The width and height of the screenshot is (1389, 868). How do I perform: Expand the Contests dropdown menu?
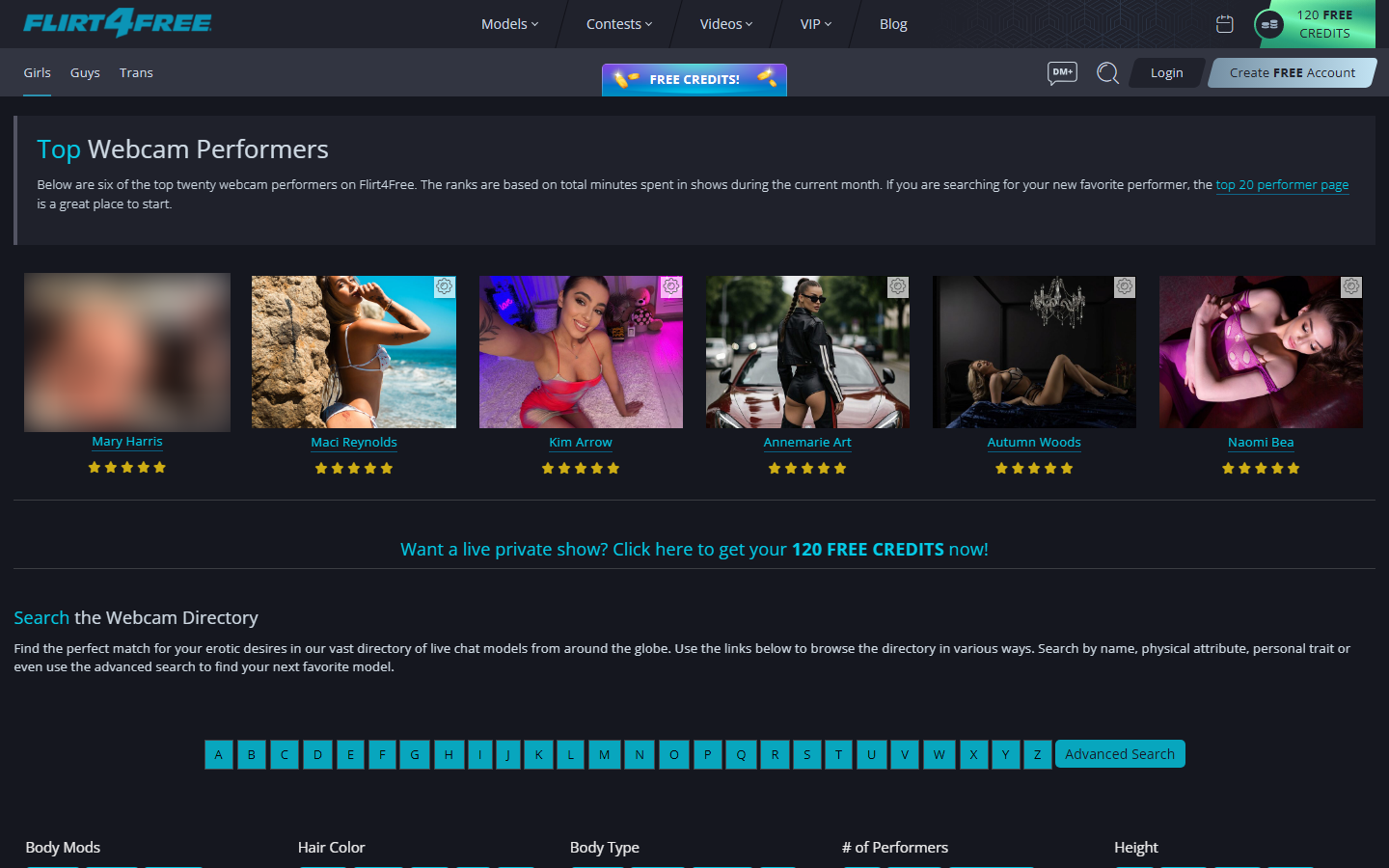[619, 24]
